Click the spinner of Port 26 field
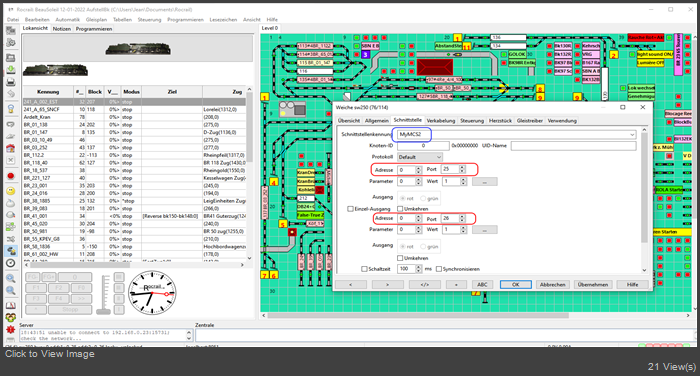Screen dimensions: 700x376 tap(462, 218)
